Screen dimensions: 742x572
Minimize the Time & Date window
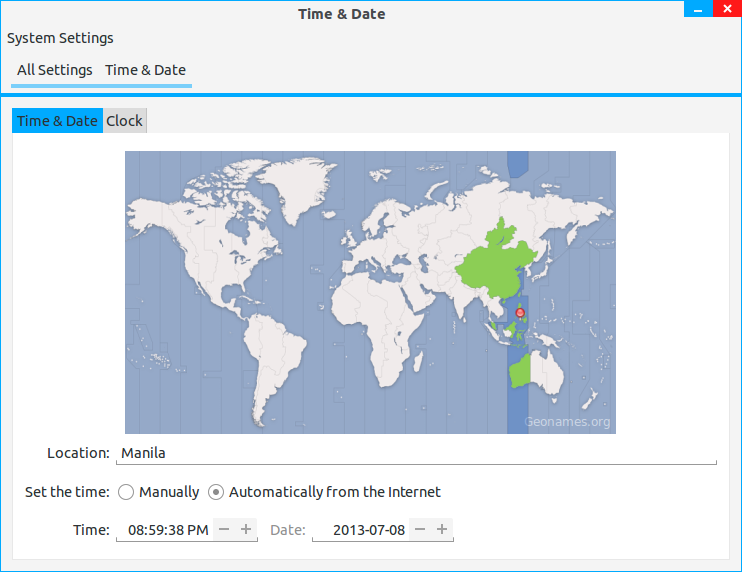coord(698,9)
